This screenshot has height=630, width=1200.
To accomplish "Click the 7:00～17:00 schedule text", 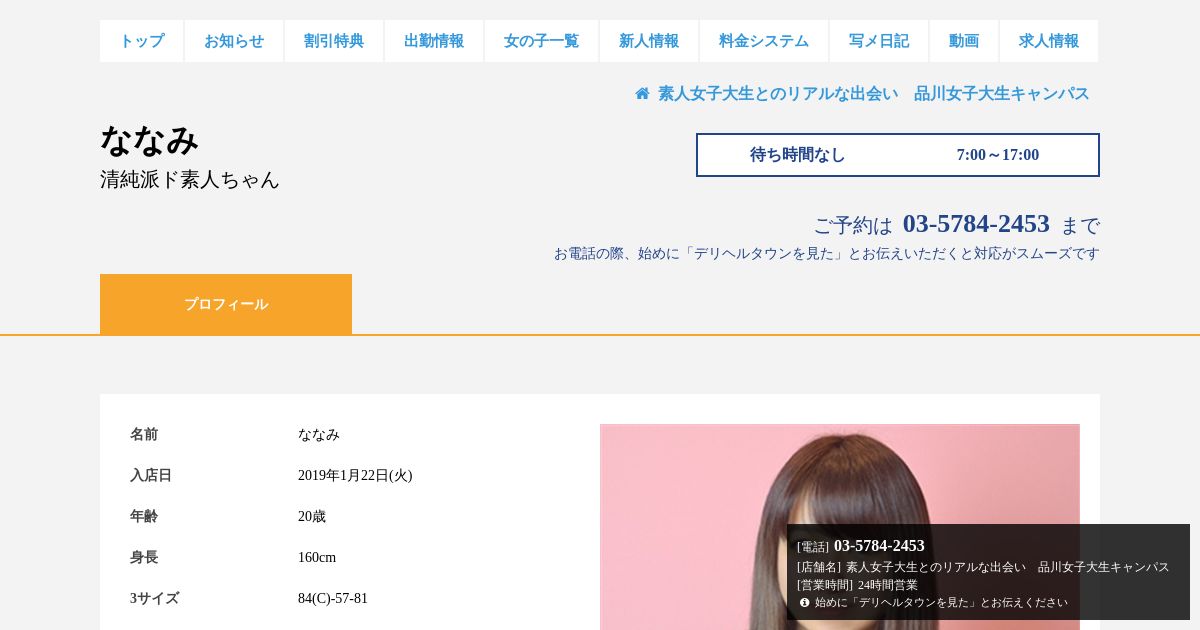I will click(x=998, y=155).
